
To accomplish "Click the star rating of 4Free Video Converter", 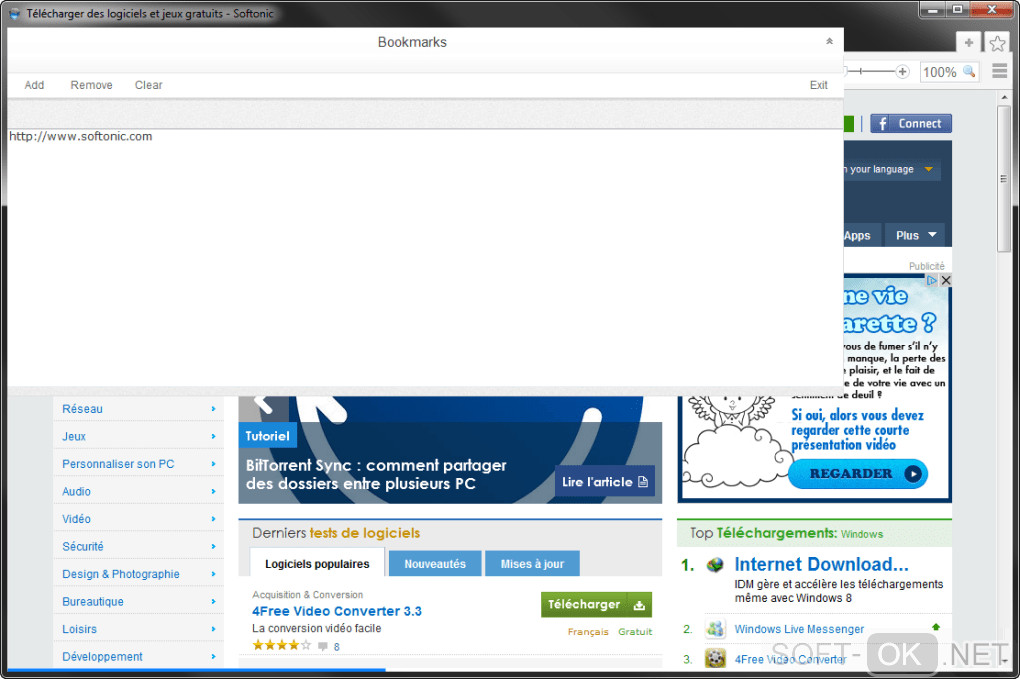I will pyautogui.click(x=281, y=645).
